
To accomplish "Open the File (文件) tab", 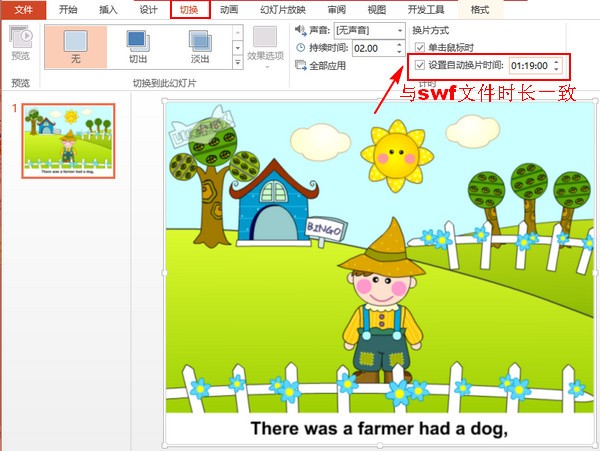I will (23, 10).
